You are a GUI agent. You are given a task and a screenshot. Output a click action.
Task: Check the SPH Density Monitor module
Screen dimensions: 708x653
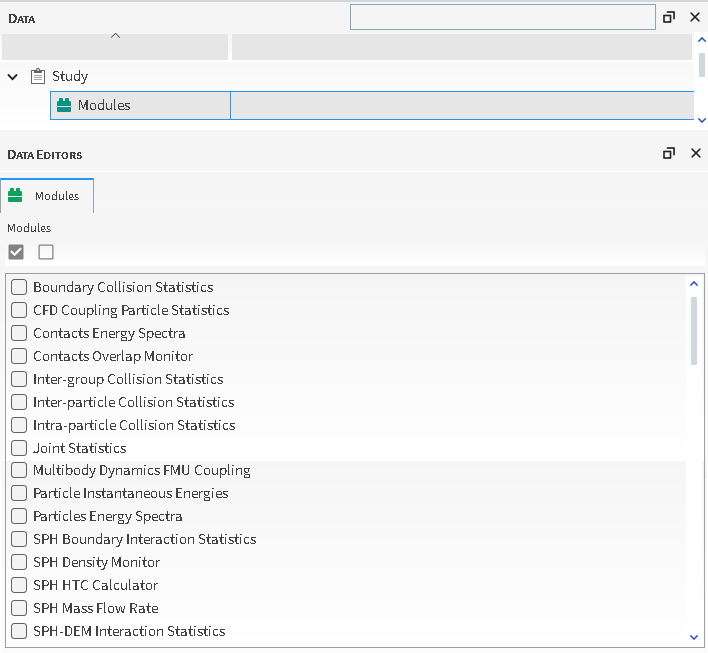click(x=19, y=562)
